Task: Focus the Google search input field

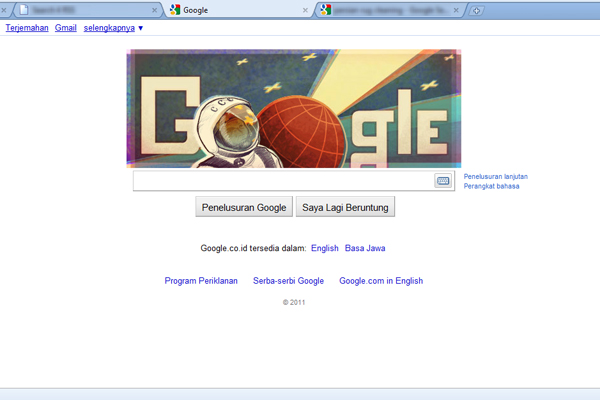Action: click(283, 181)
